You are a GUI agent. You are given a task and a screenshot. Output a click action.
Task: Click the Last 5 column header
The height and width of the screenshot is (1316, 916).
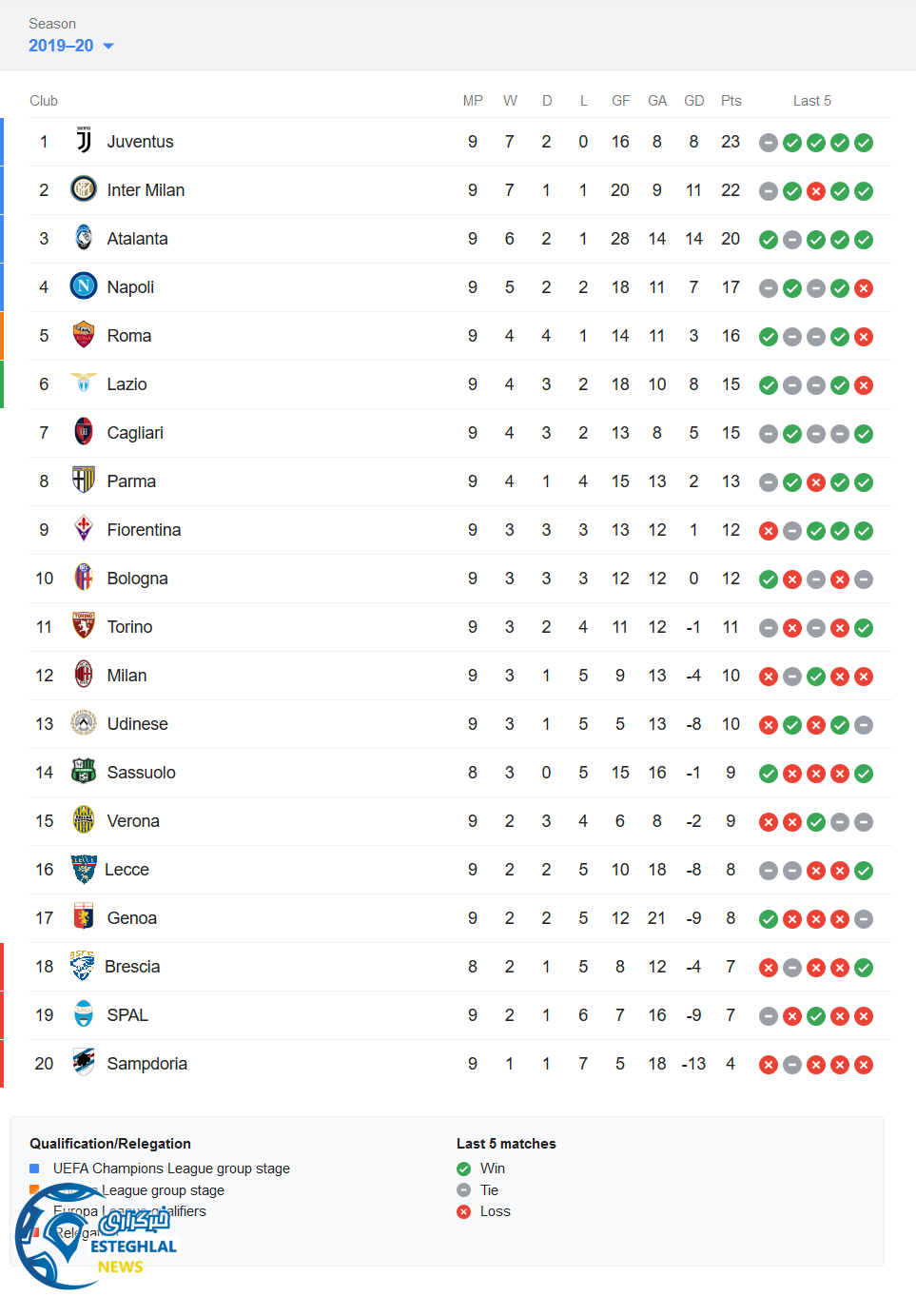pos(812,101)
